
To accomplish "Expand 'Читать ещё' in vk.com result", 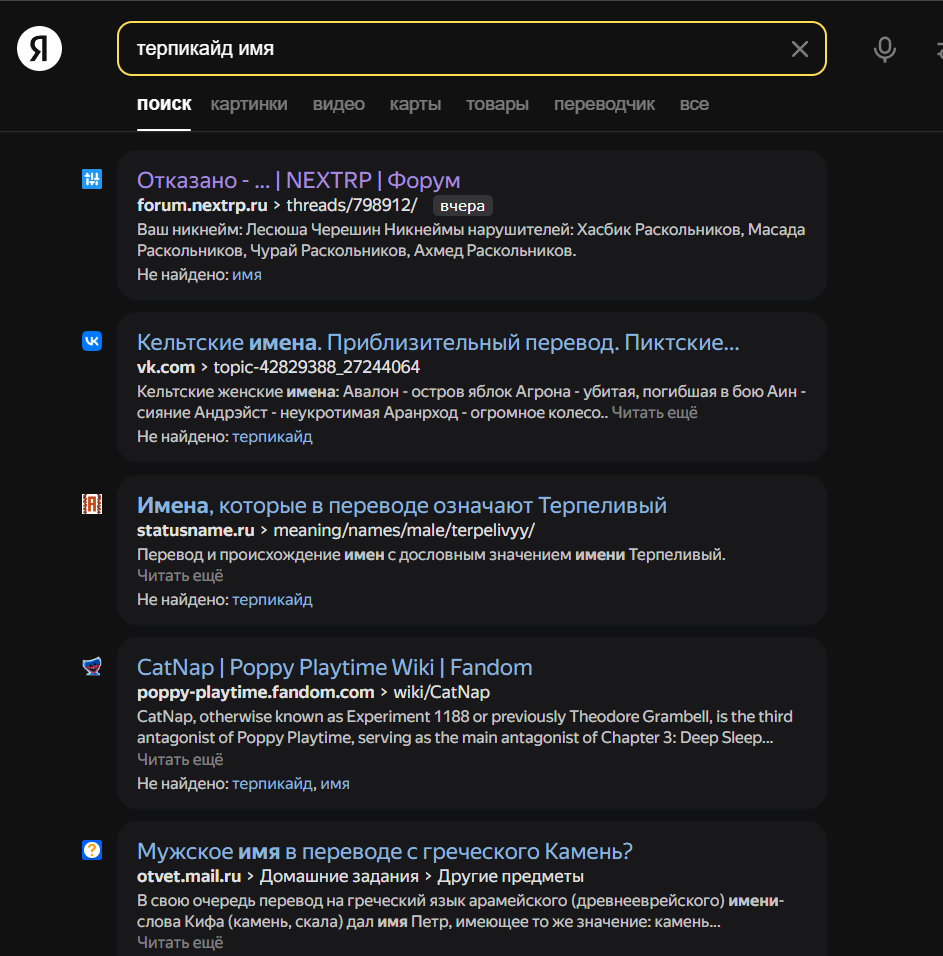I will 655,413.
